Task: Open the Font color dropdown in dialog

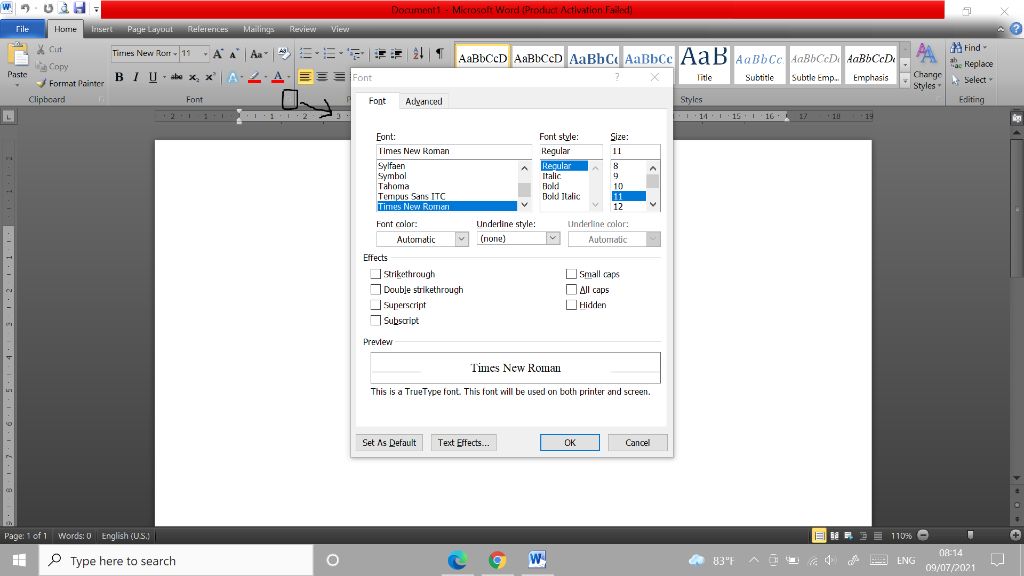Action: pos(461,239)
